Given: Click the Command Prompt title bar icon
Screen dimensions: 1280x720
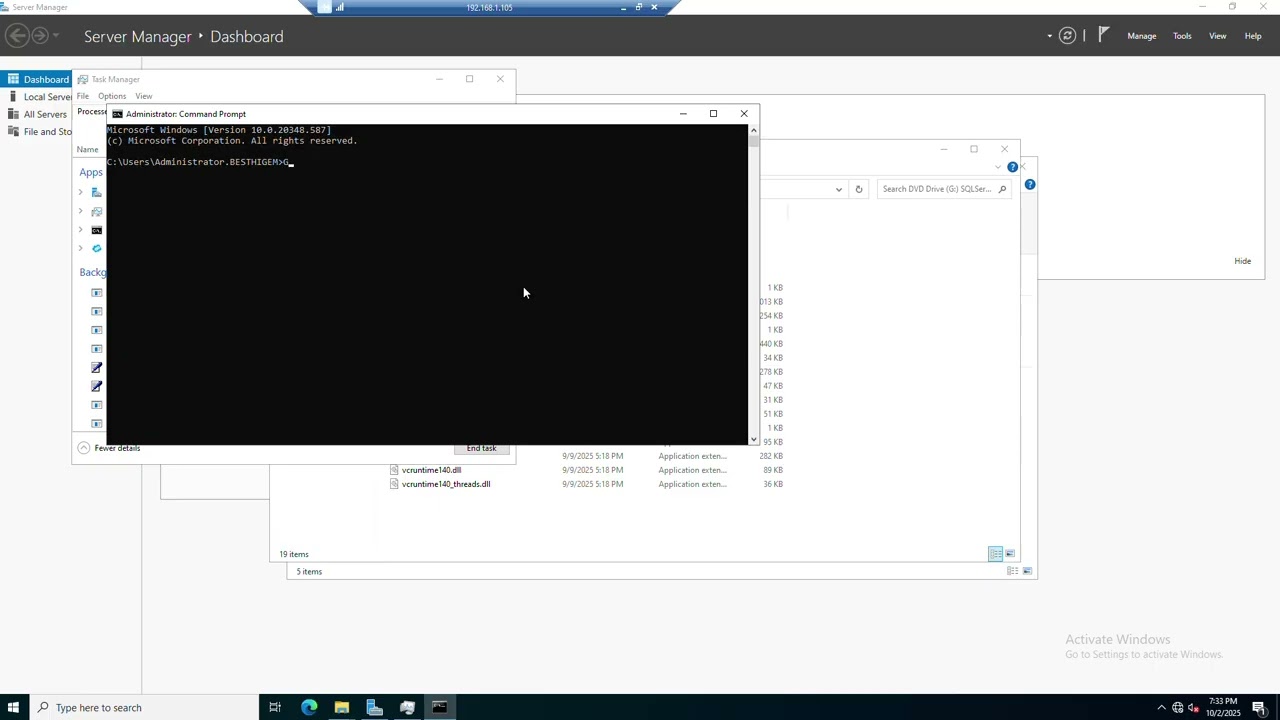Looking at the screenshot, I should click(x=117, y=114).
